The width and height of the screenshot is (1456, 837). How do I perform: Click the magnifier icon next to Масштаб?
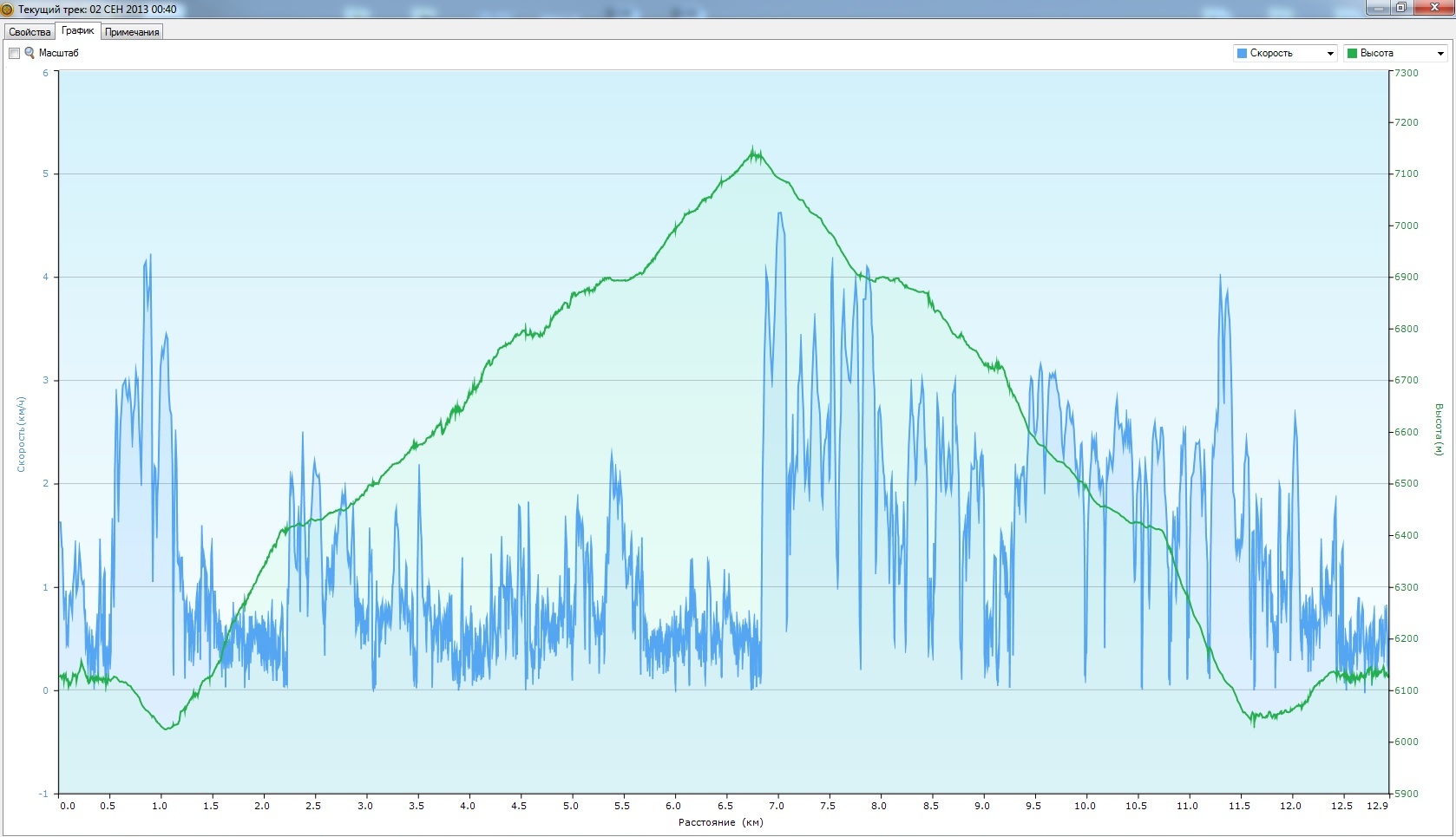(30, 53)
